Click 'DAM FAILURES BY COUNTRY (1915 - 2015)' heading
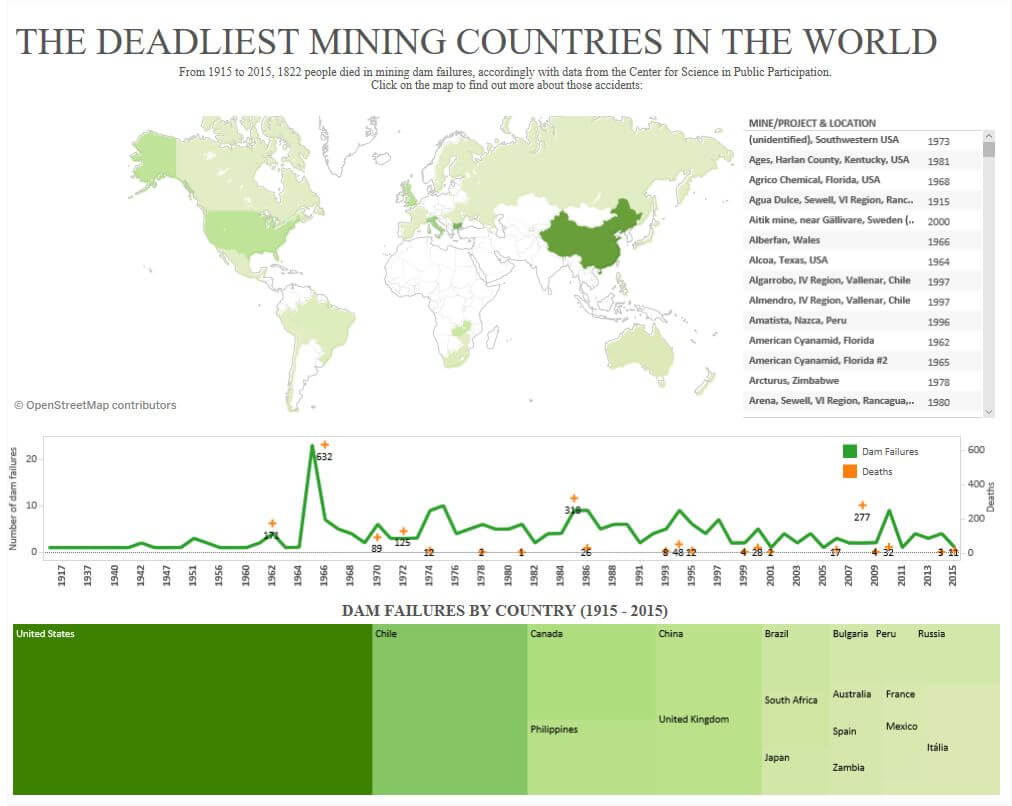This screenshot has height=806, width=1012. point(505,610)
